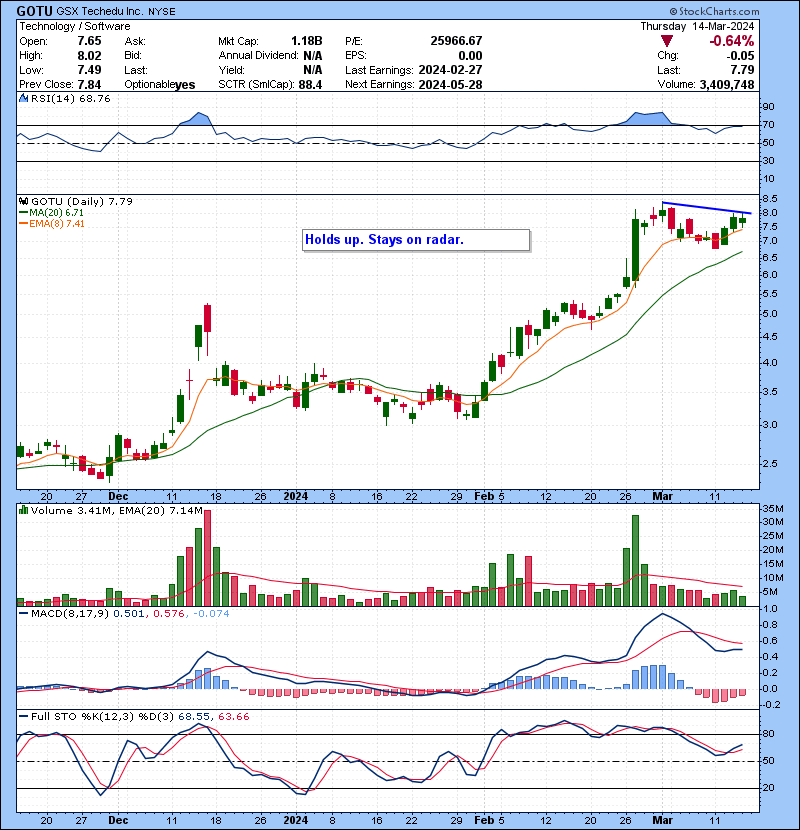The image size is (800, 830).
Task: Click the GOTU (Daily) 7.79 price label
Action: pyautogui.click(x=82, y=201)
